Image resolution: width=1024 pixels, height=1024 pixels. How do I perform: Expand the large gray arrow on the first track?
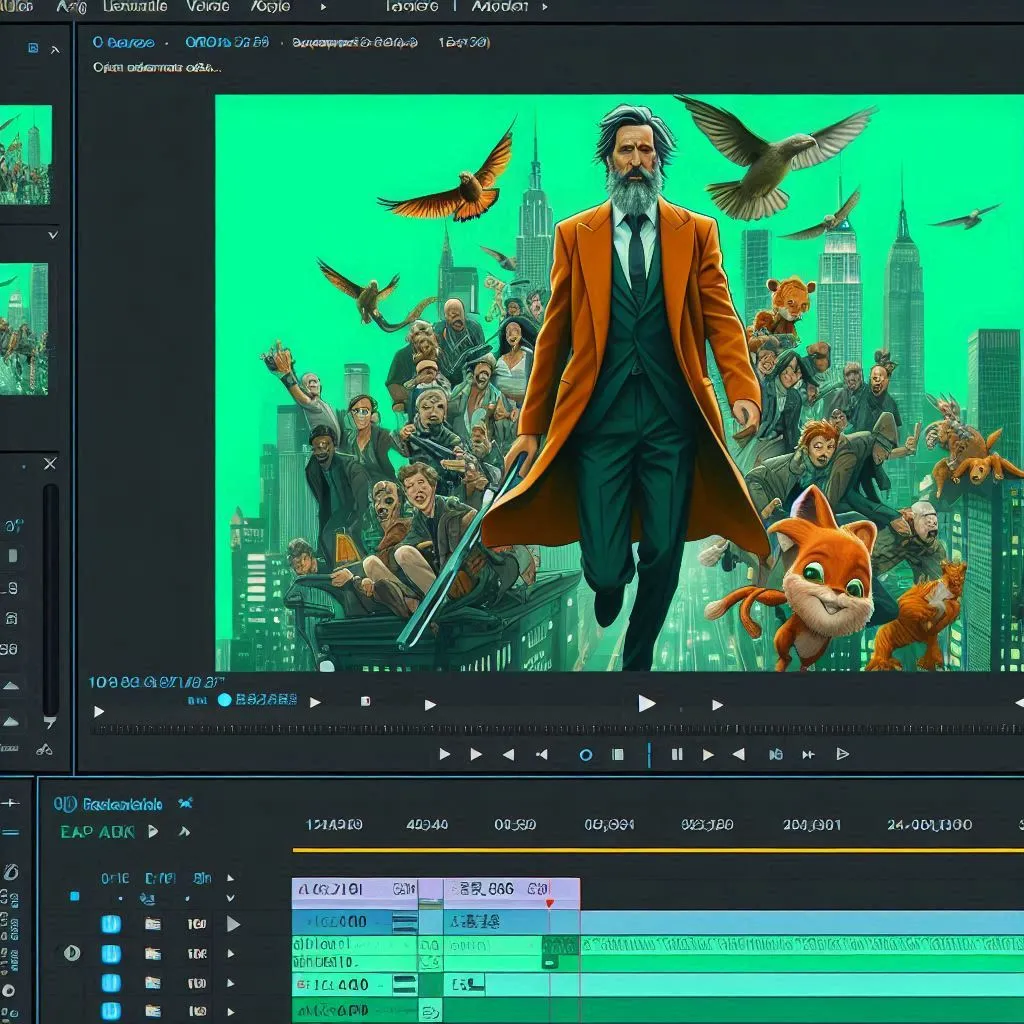click(233, 924)
